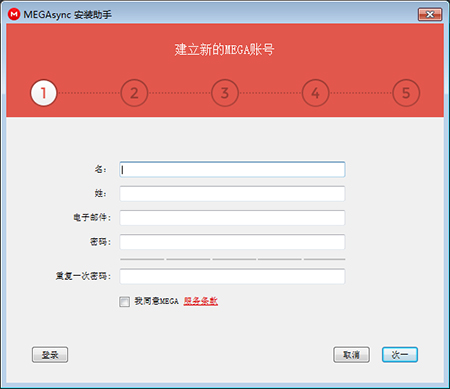Click the password strength indicator bar

[x=232, y=259]
